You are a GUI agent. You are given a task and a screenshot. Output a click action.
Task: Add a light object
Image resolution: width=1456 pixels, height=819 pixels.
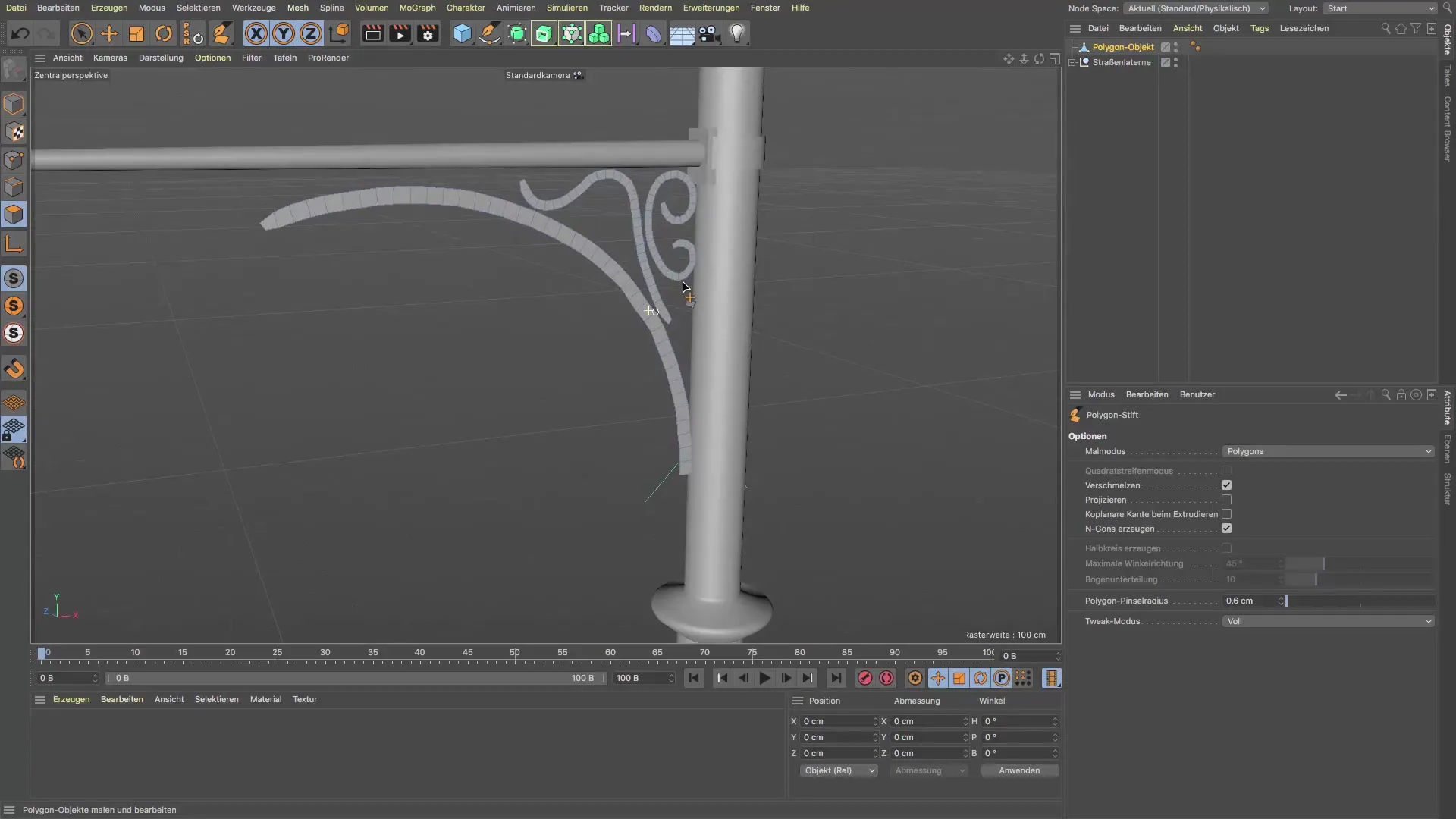737,33
